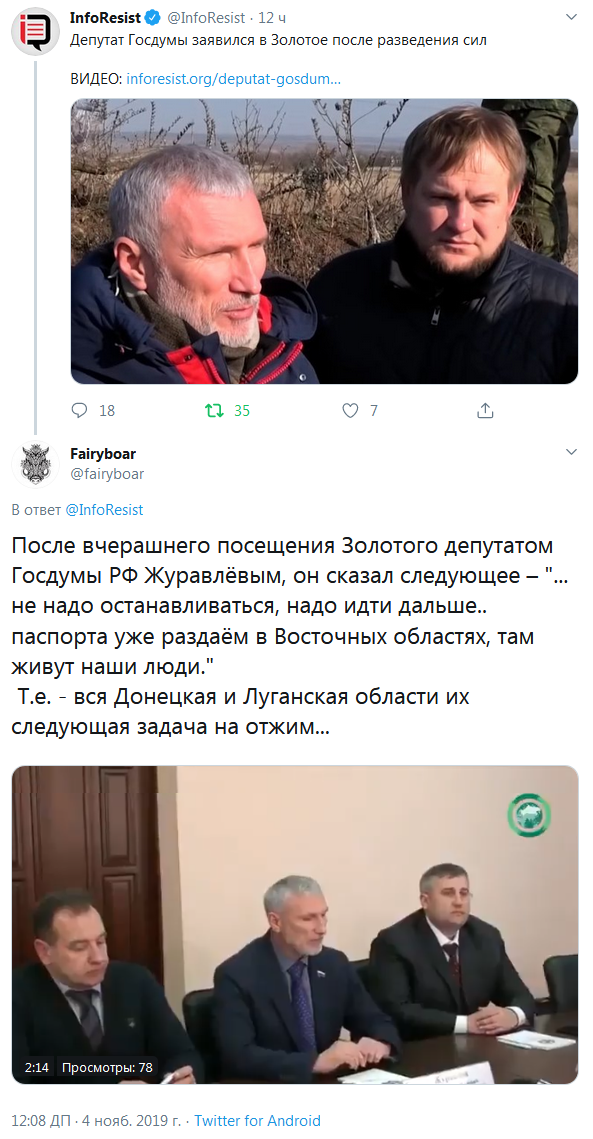
Task: Click the Fairyboar boar avatar
Action: tap(36, 464)
